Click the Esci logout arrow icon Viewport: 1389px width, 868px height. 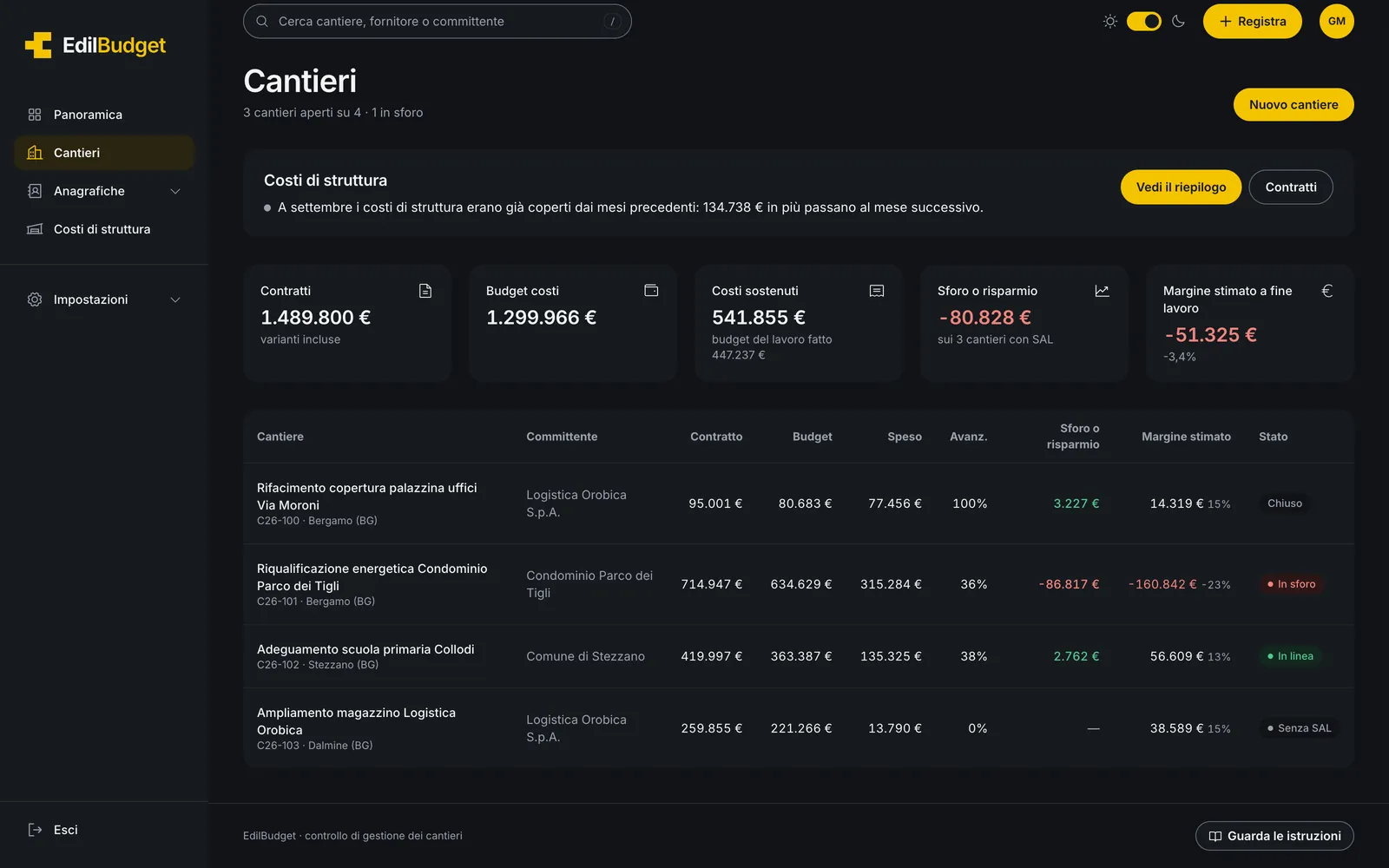(x=35, y=830)
